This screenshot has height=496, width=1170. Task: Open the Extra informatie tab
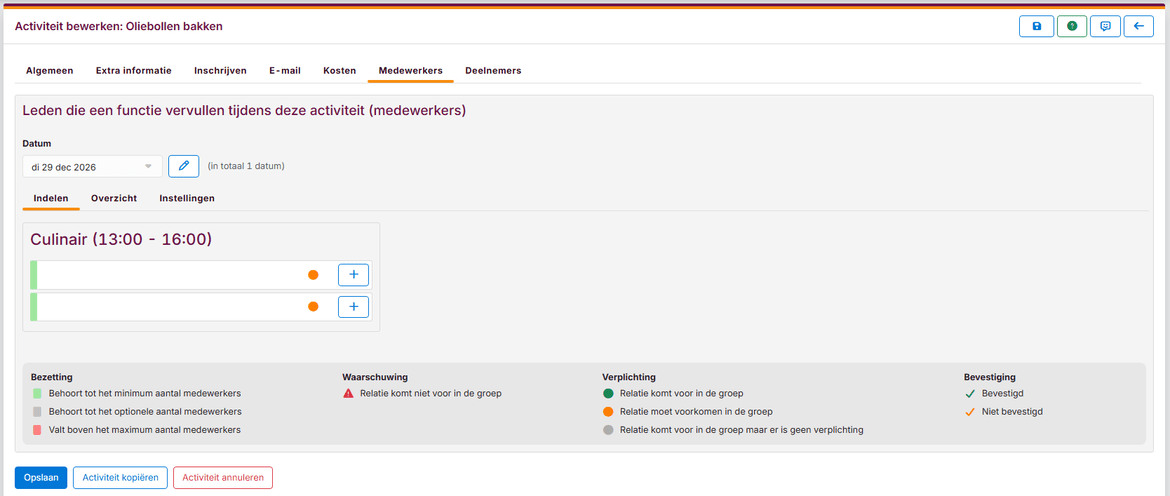tap(134, 71)
